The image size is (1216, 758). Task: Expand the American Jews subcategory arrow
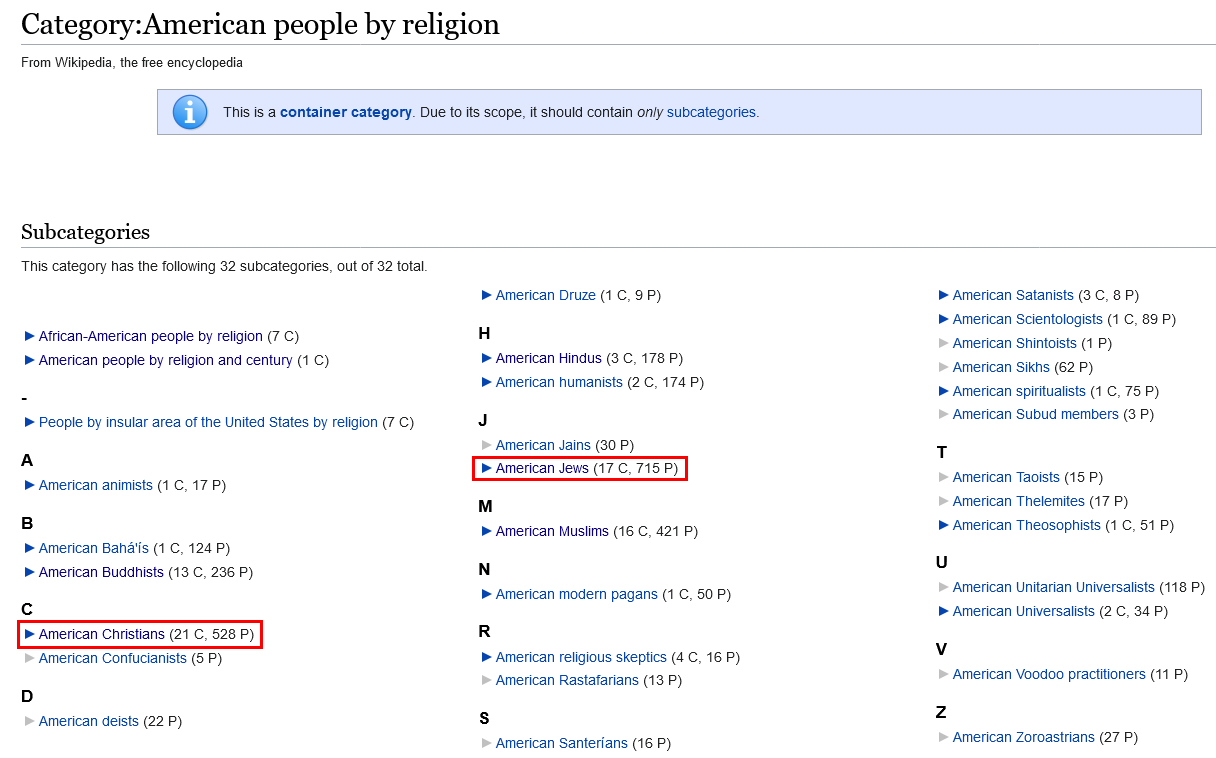[487, 468]
